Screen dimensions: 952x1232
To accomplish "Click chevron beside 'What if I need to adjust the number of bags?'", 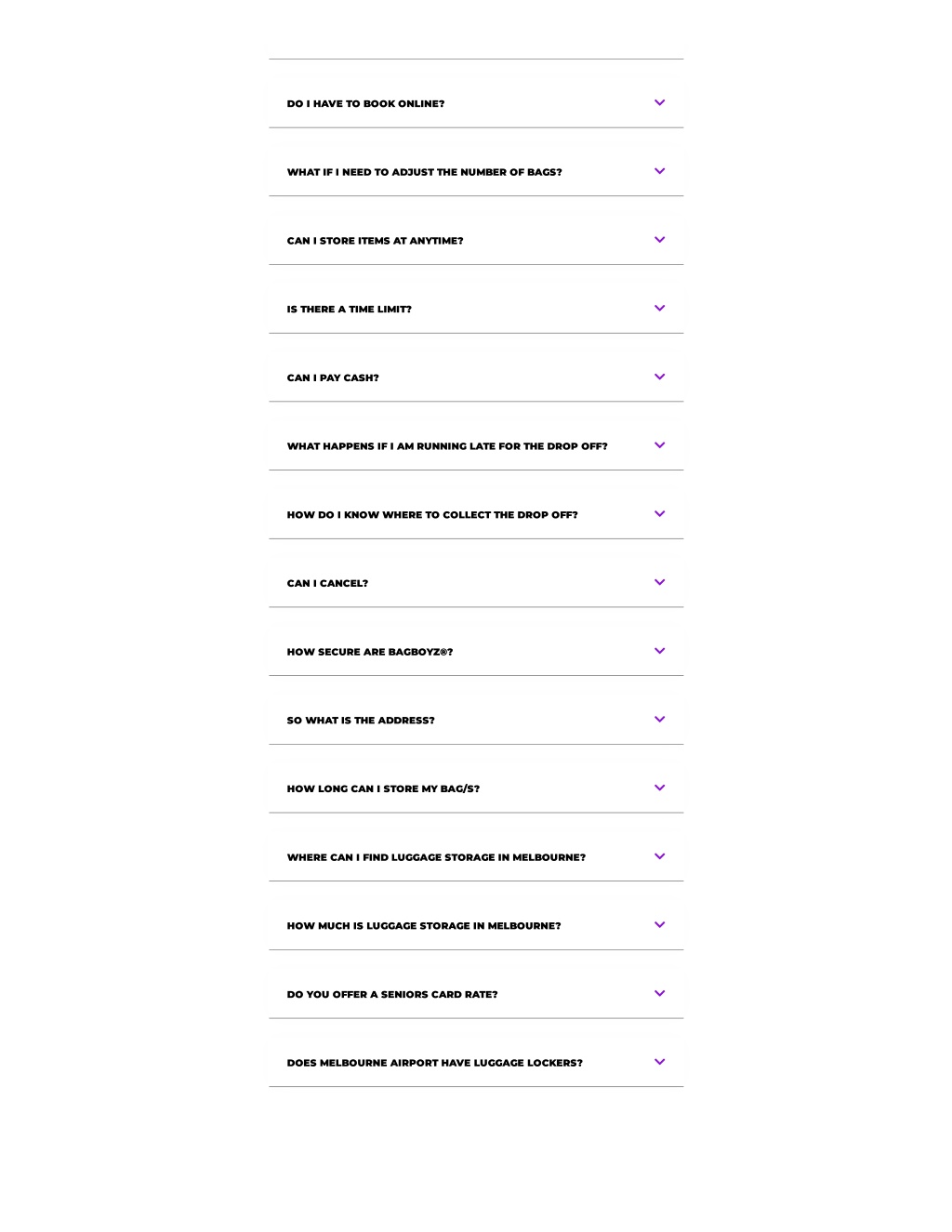I will point(660,171).
